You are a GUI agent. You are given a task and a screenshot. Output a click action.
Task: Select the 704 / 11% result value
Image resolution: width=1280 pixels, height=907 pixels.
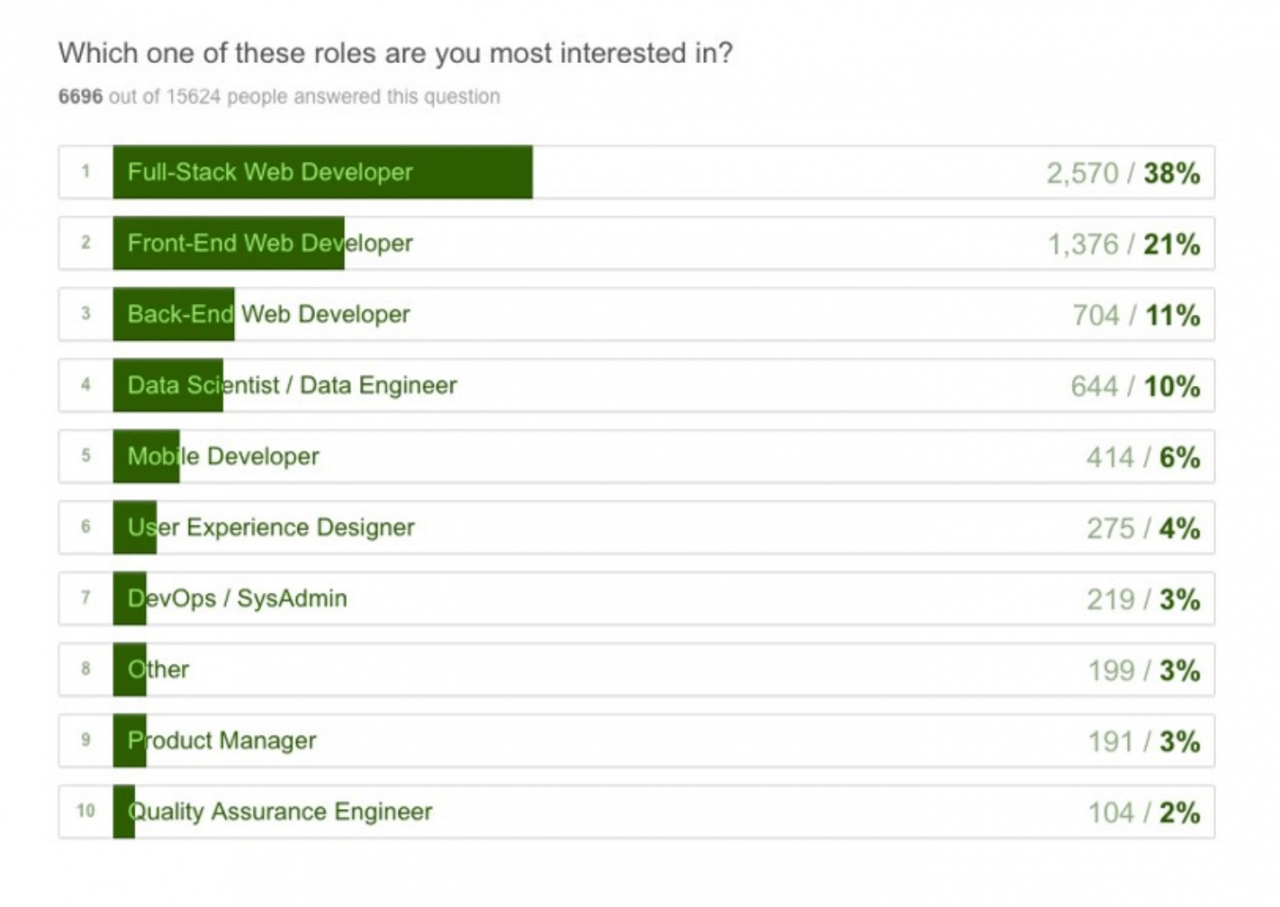(1135, 315)
